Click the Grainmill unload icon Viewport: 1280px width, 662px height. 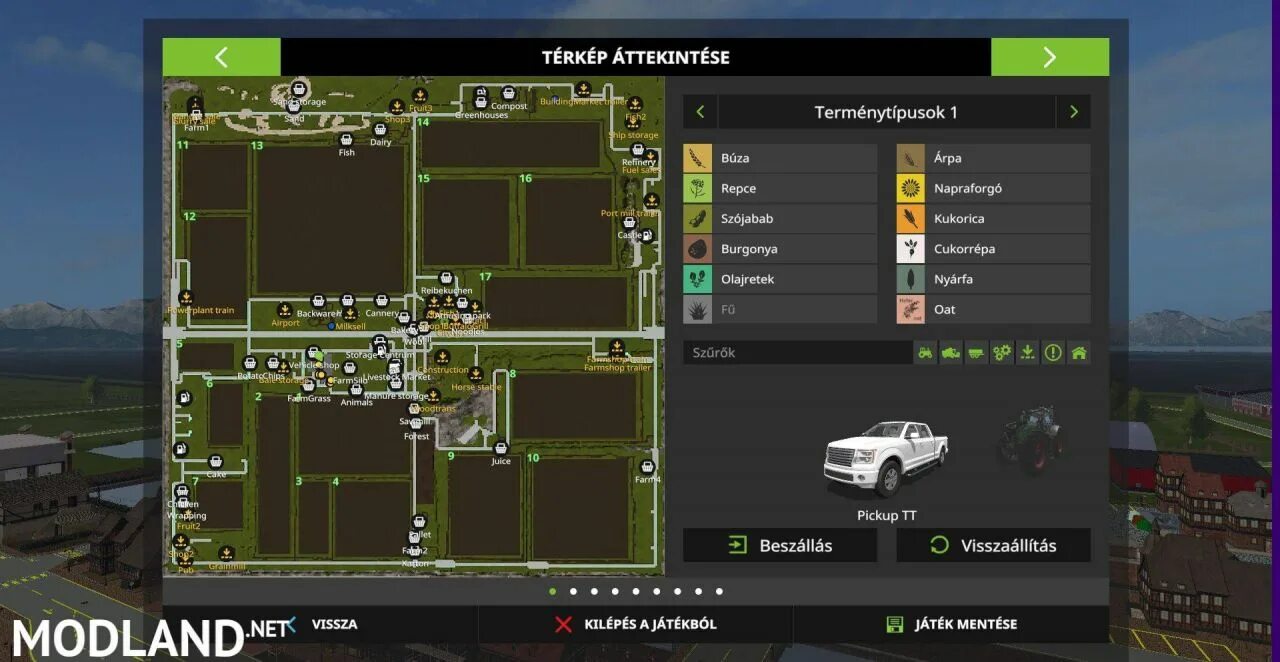(227, 553)
